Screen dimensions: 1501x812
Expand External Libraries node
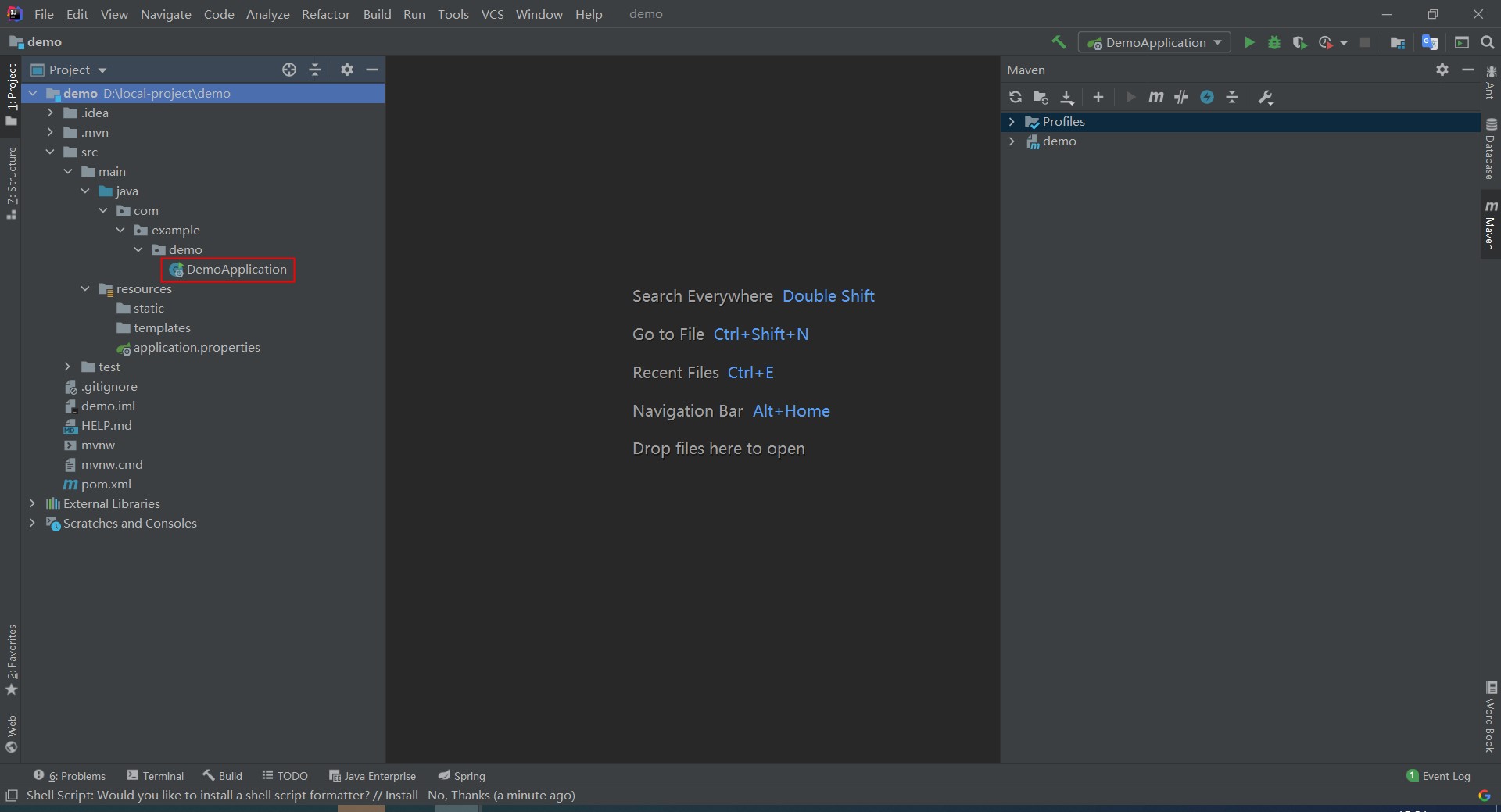point(32,503)
